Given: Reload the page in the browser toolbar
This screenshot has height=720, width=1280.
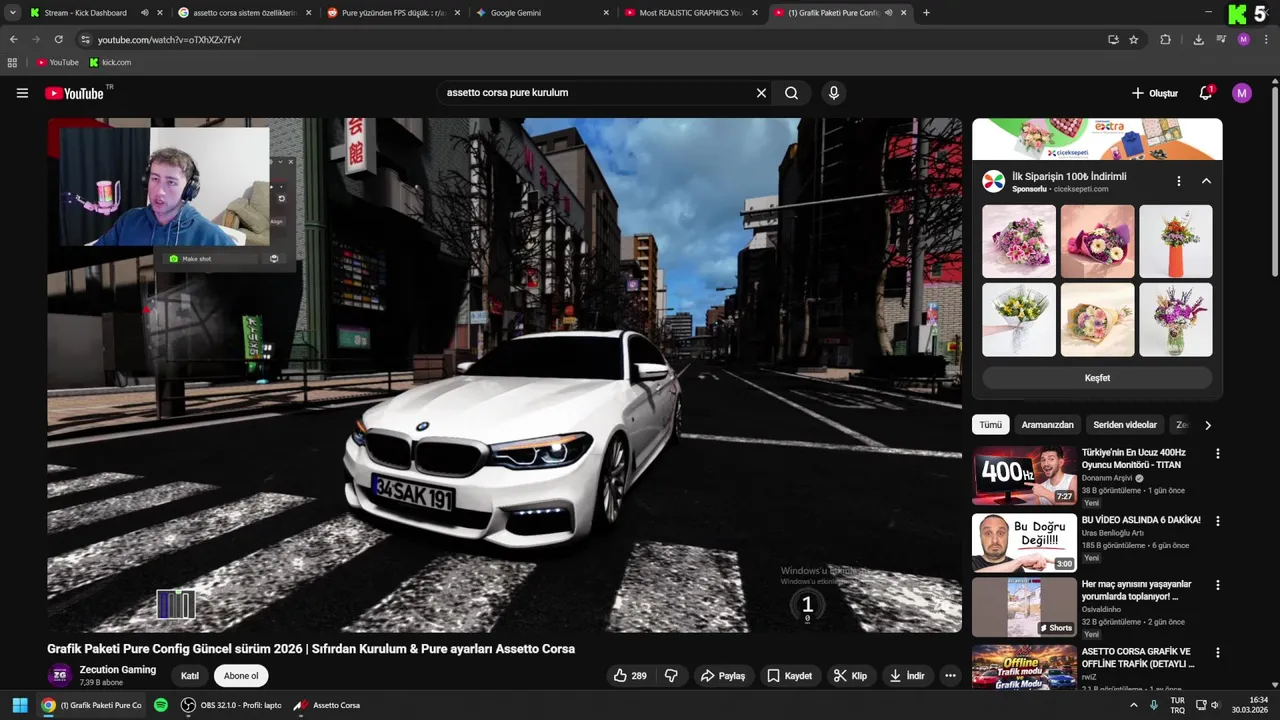Looking at the screenshot, I should [58, 40].
